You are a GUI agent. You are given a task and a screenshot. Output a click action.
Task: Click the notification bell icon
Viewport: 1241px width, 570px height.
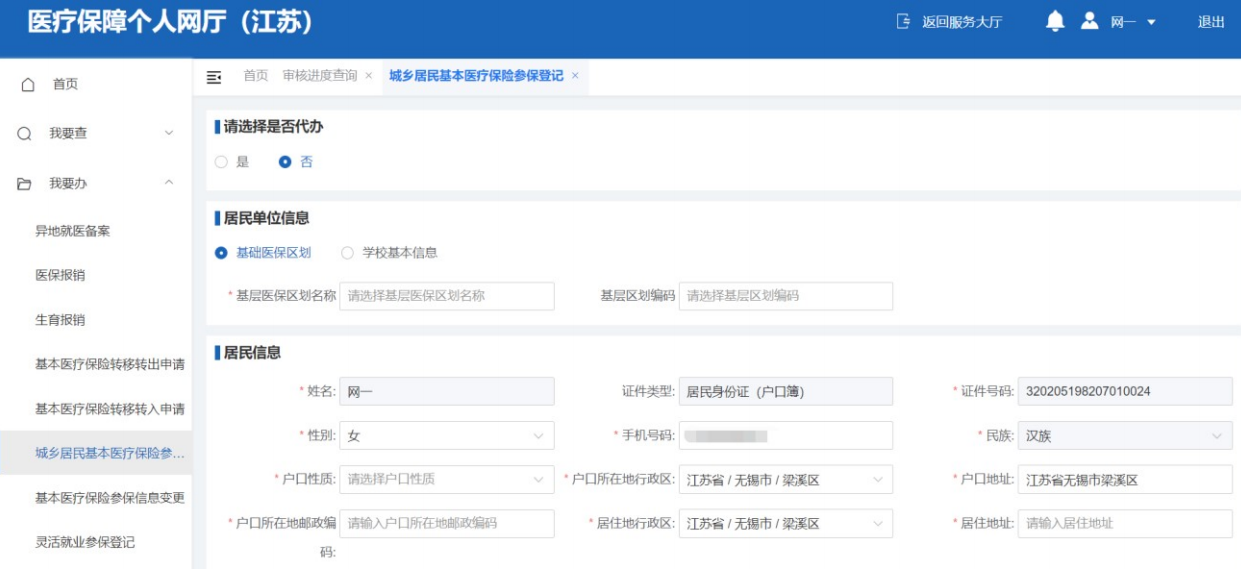[x=1055, y=22]
